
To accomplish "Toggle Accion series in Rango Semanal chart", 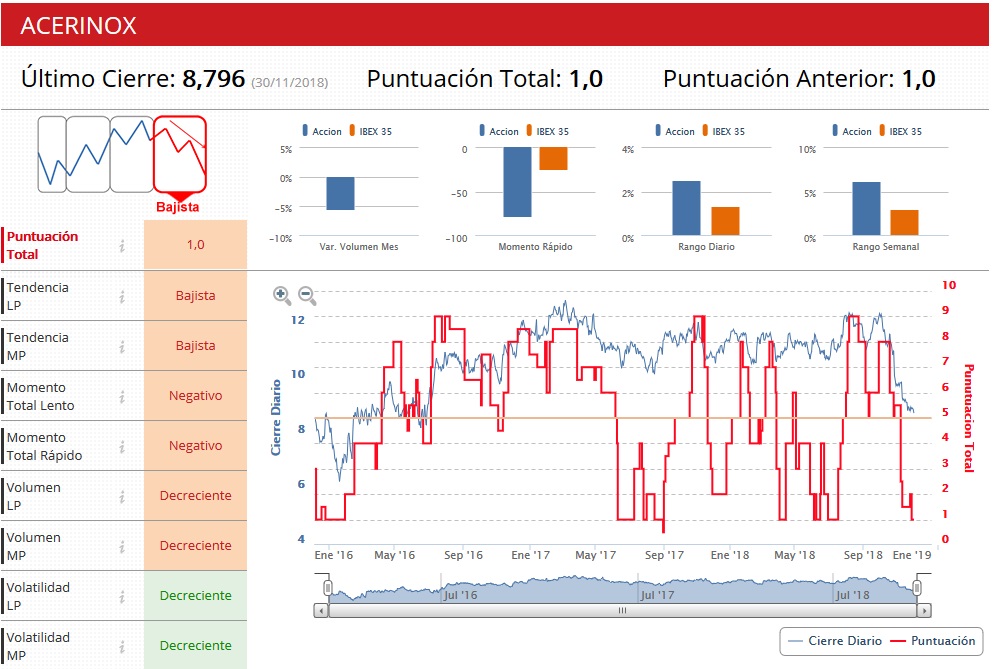I will point(852,131).
